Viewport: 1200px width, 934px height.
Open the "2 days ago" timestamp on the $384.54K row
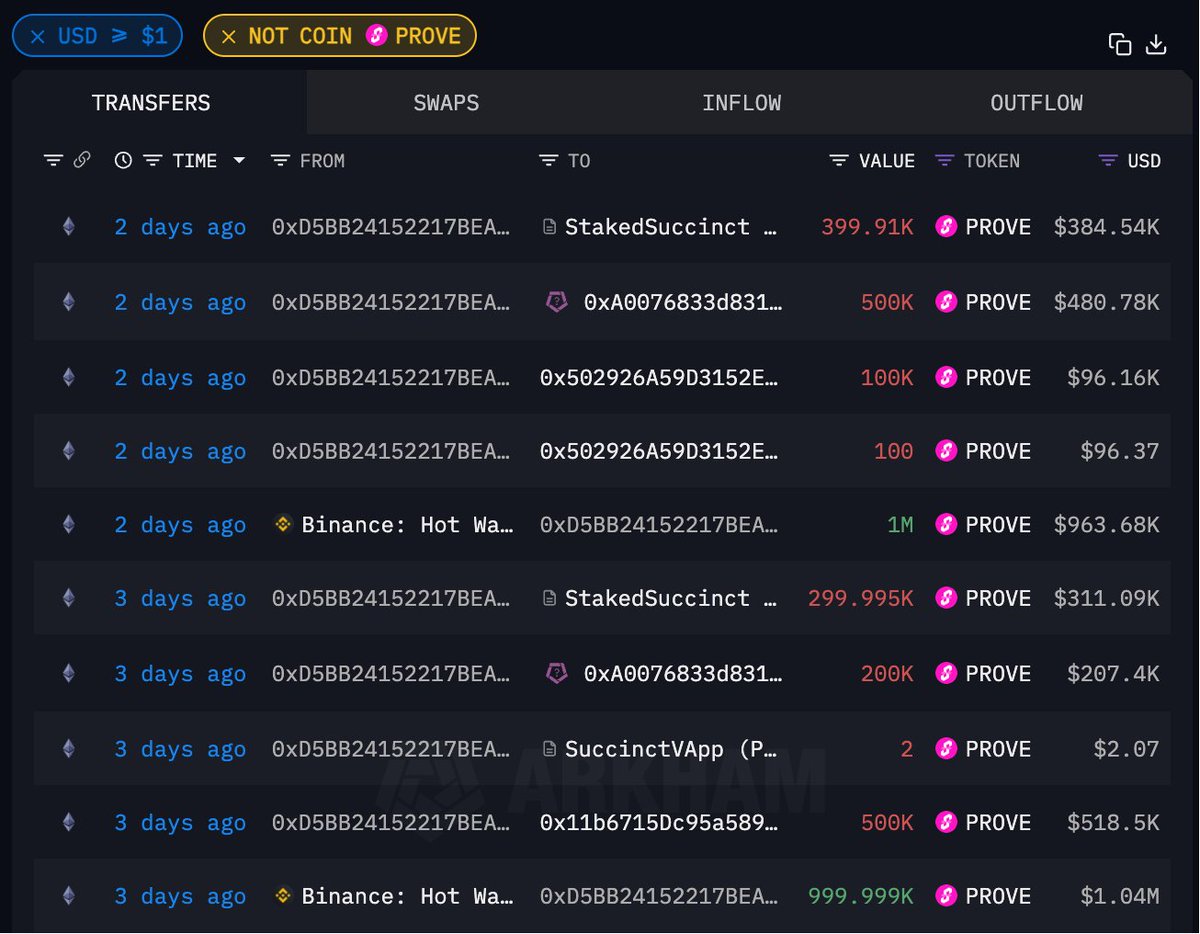(180, 227)
